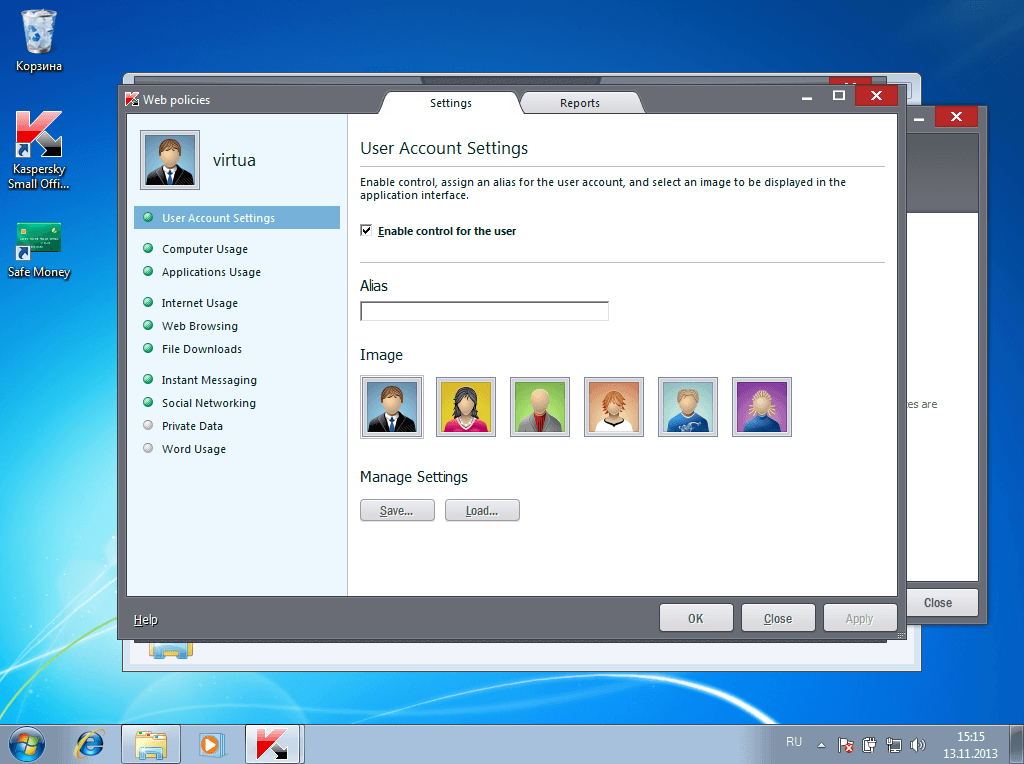Image resolution: width=1024 pixels, height=764 pixels.
Task: Toggle Enable control for the user checkbox
Action: point(366,231)
